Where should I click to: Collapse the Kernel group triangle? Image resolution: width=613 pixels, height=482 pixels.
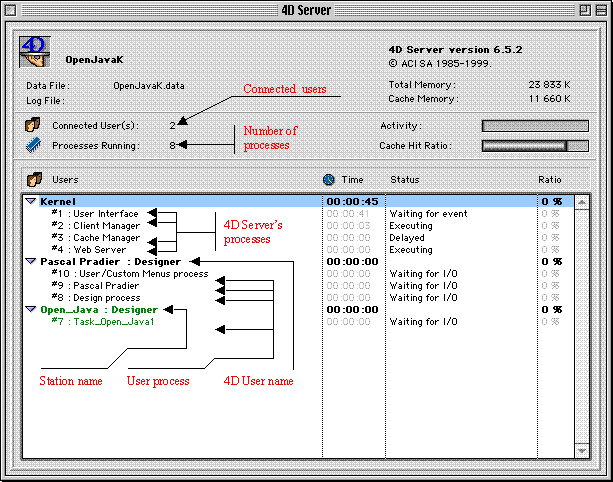click(x=31, y=202)
